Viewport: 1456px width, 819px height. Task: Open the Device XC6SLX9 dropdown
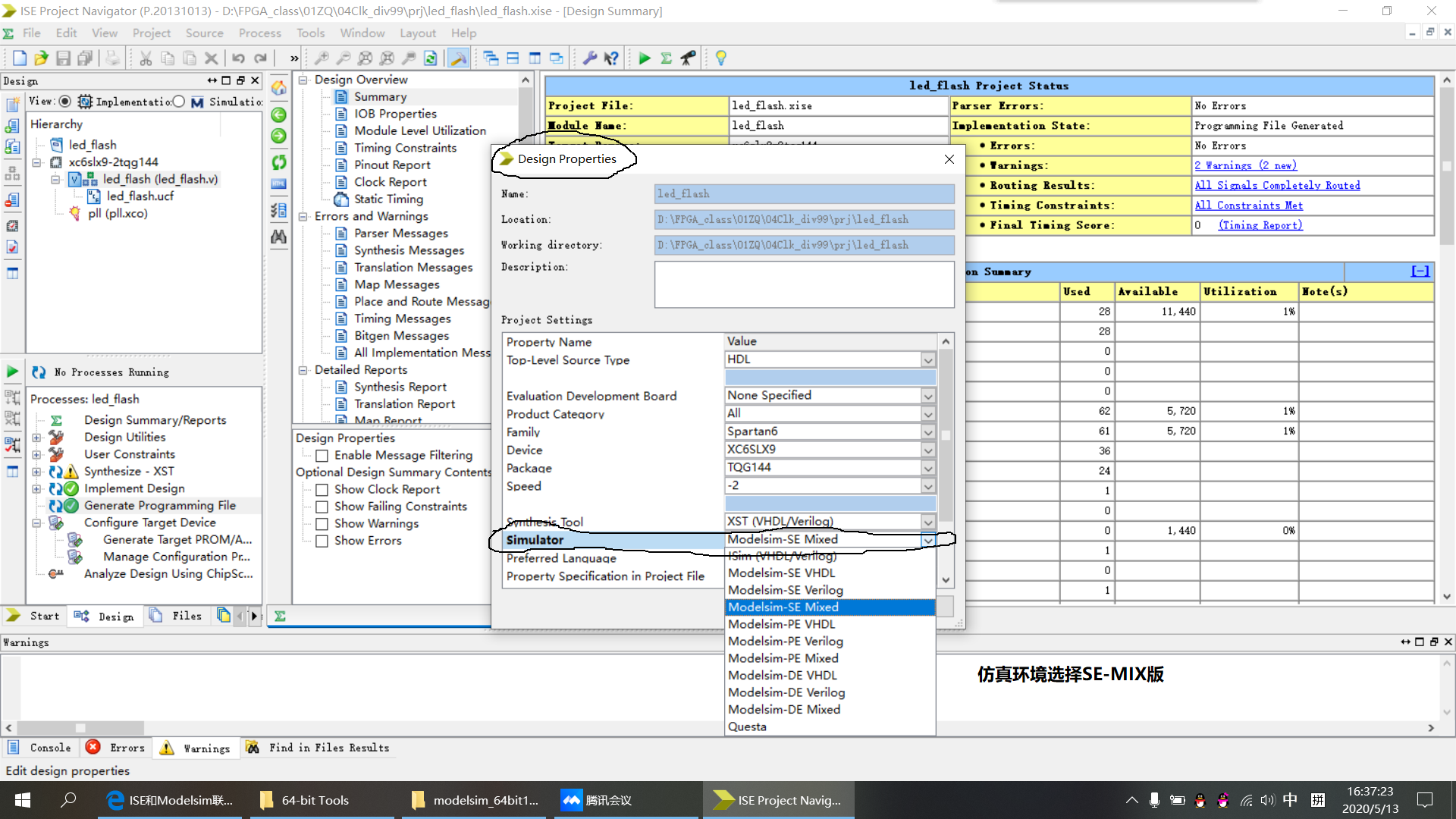click(928, 450)
